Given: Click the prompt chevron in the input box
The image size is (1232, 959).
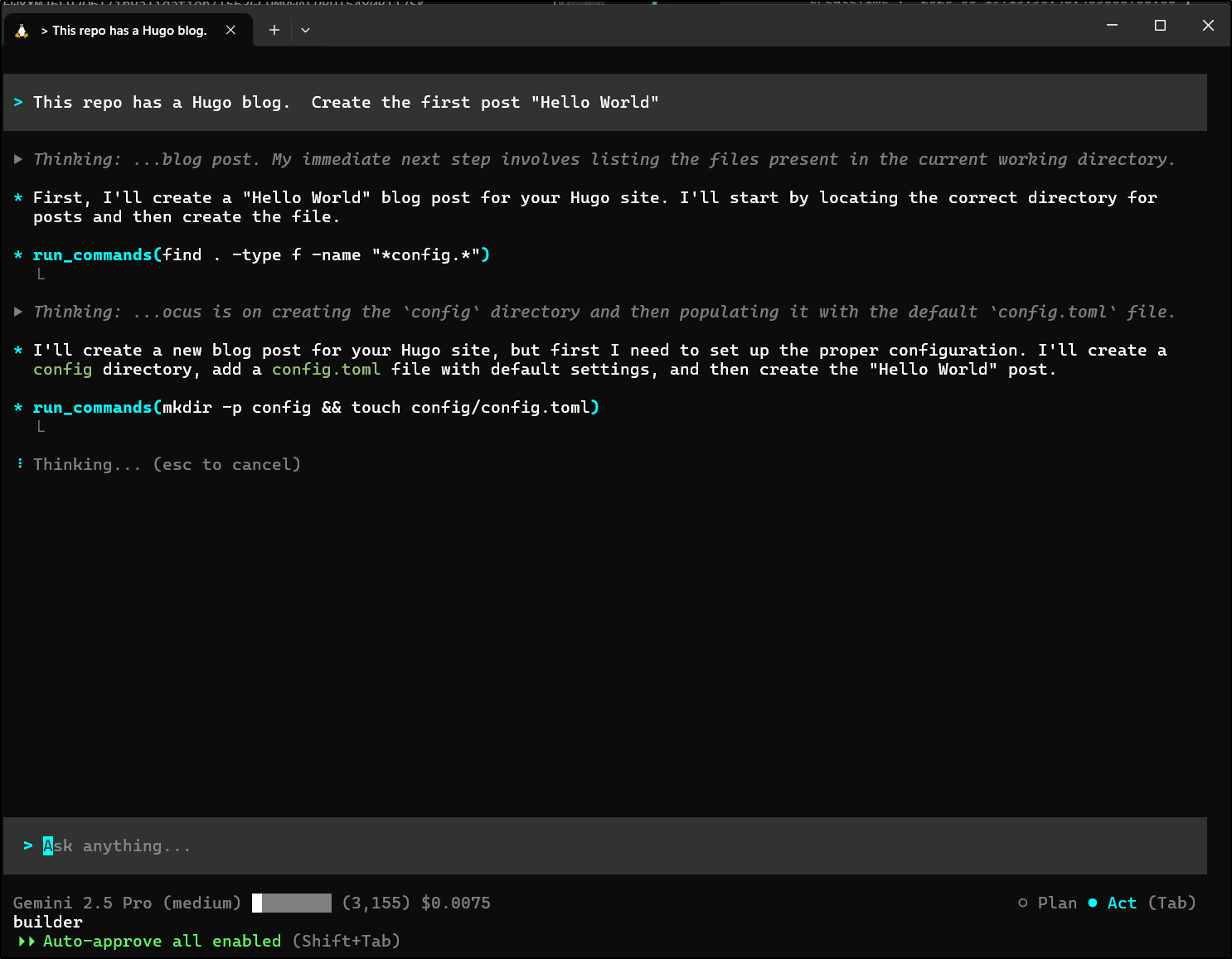Looking at the screenshot, I should 28,845.
